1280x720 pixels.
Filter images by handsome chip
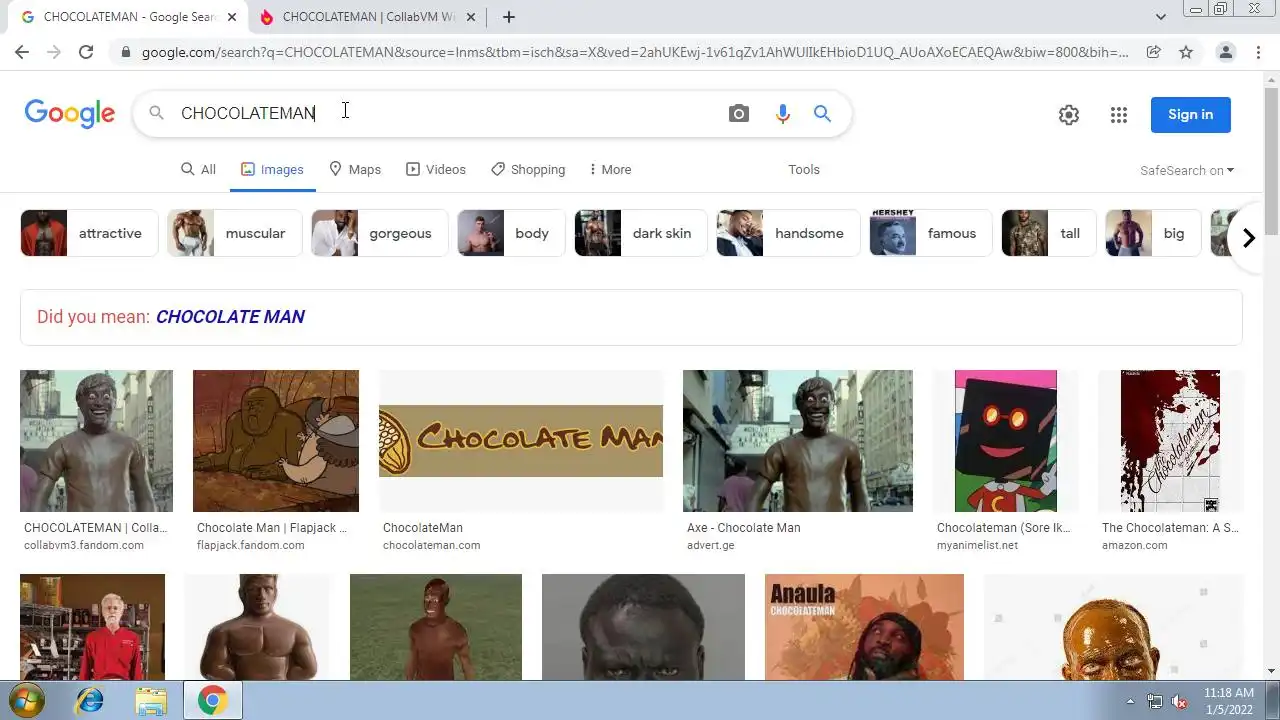tap(788, 233)
